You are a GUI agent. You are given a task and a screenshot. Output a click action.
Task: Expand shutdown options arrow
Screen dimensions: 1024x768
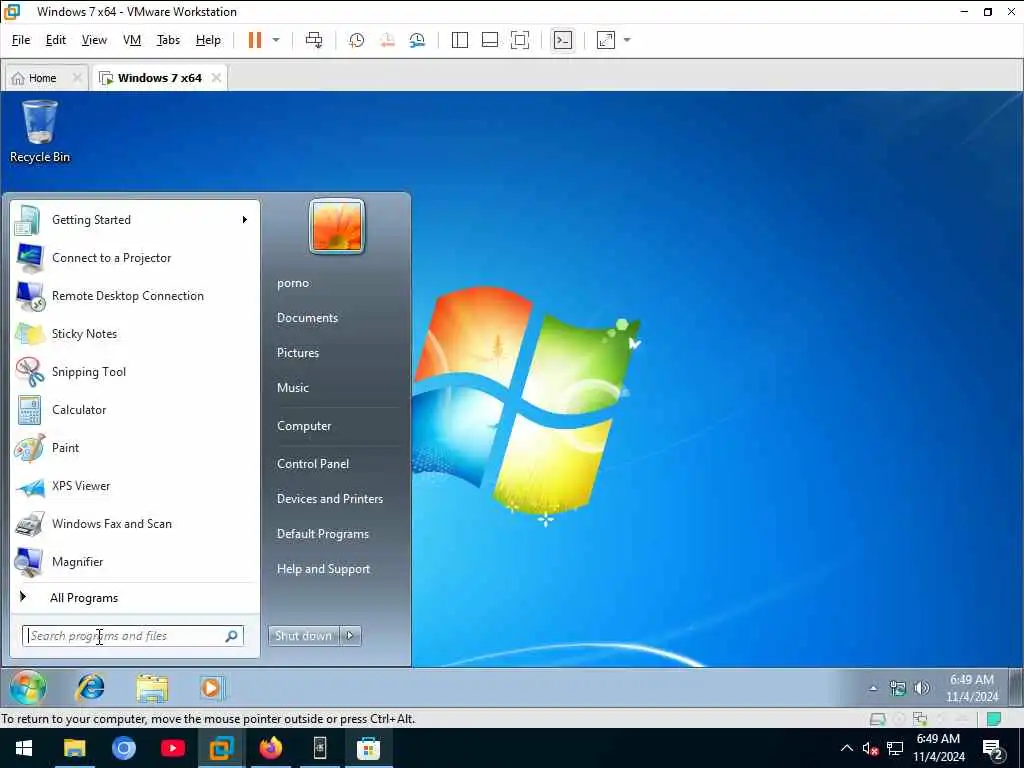click(x=351, y=635)
